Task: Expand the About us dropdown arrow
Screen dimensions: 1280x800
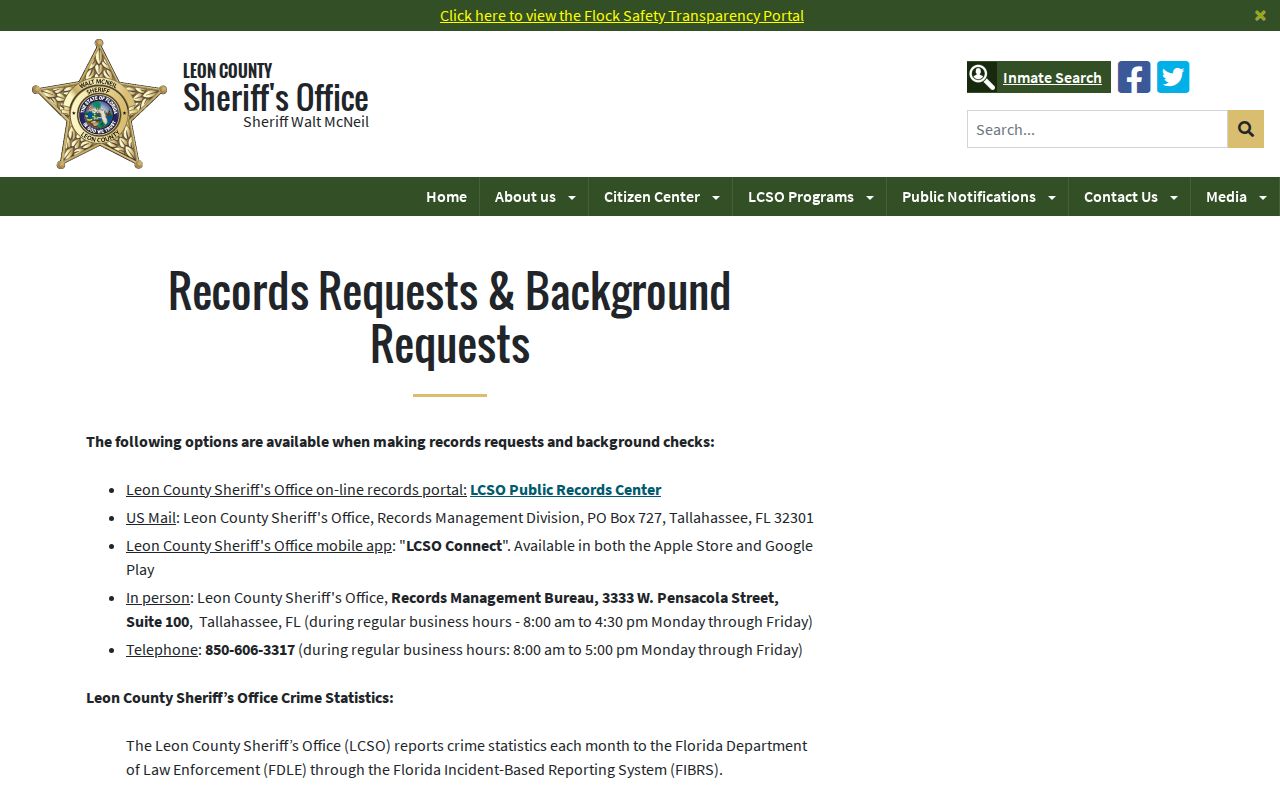Action: point(572,198)
